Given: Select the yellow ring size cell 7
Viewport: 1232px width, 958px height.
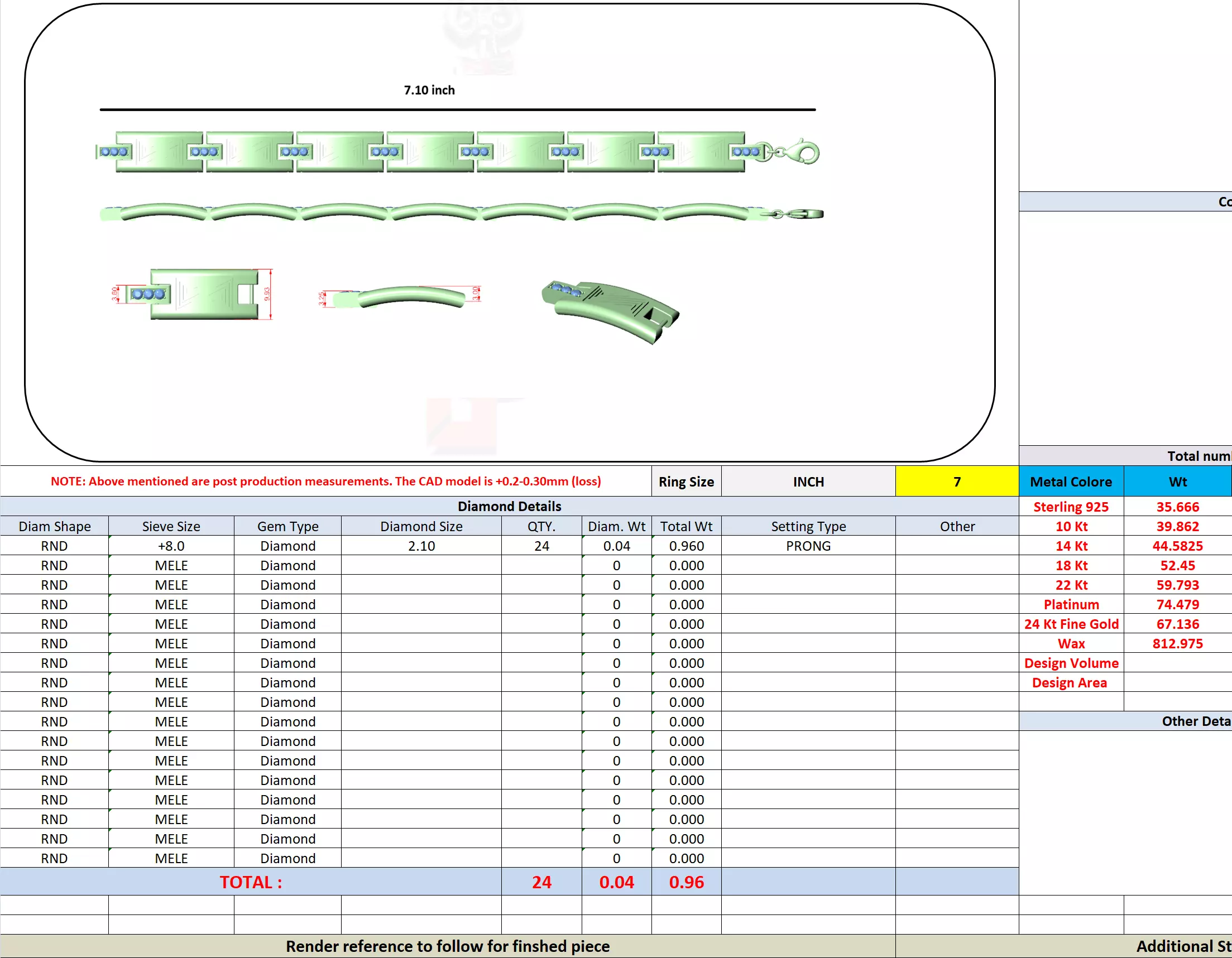Looking at the screenshot, I should (956, 482).
